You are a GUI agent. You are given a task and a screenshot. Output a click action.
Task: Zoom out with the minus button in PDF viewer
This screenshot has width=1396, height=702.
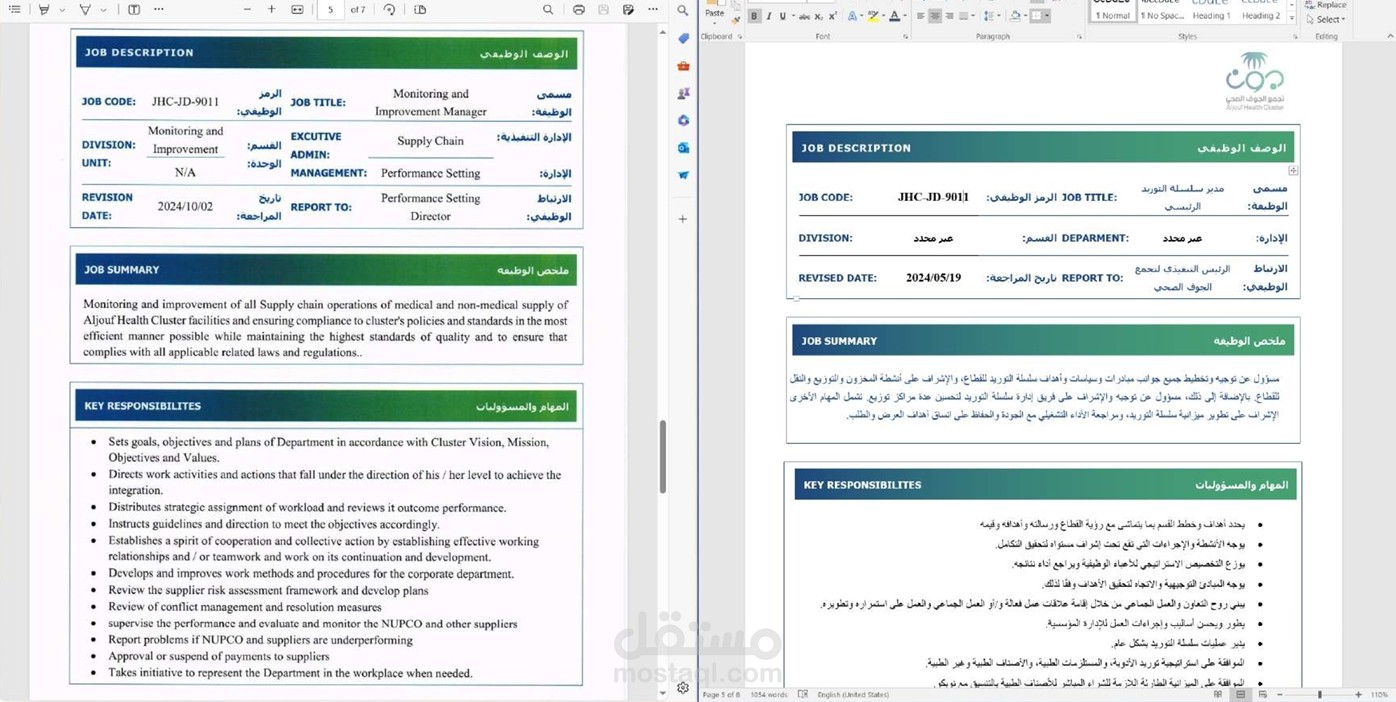247,9
